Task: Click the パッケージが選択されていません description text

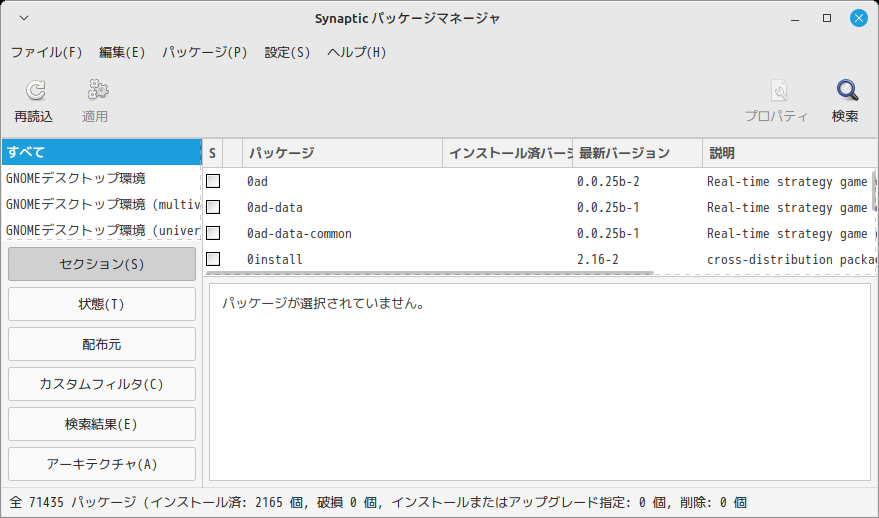Action: coord(323,304)
